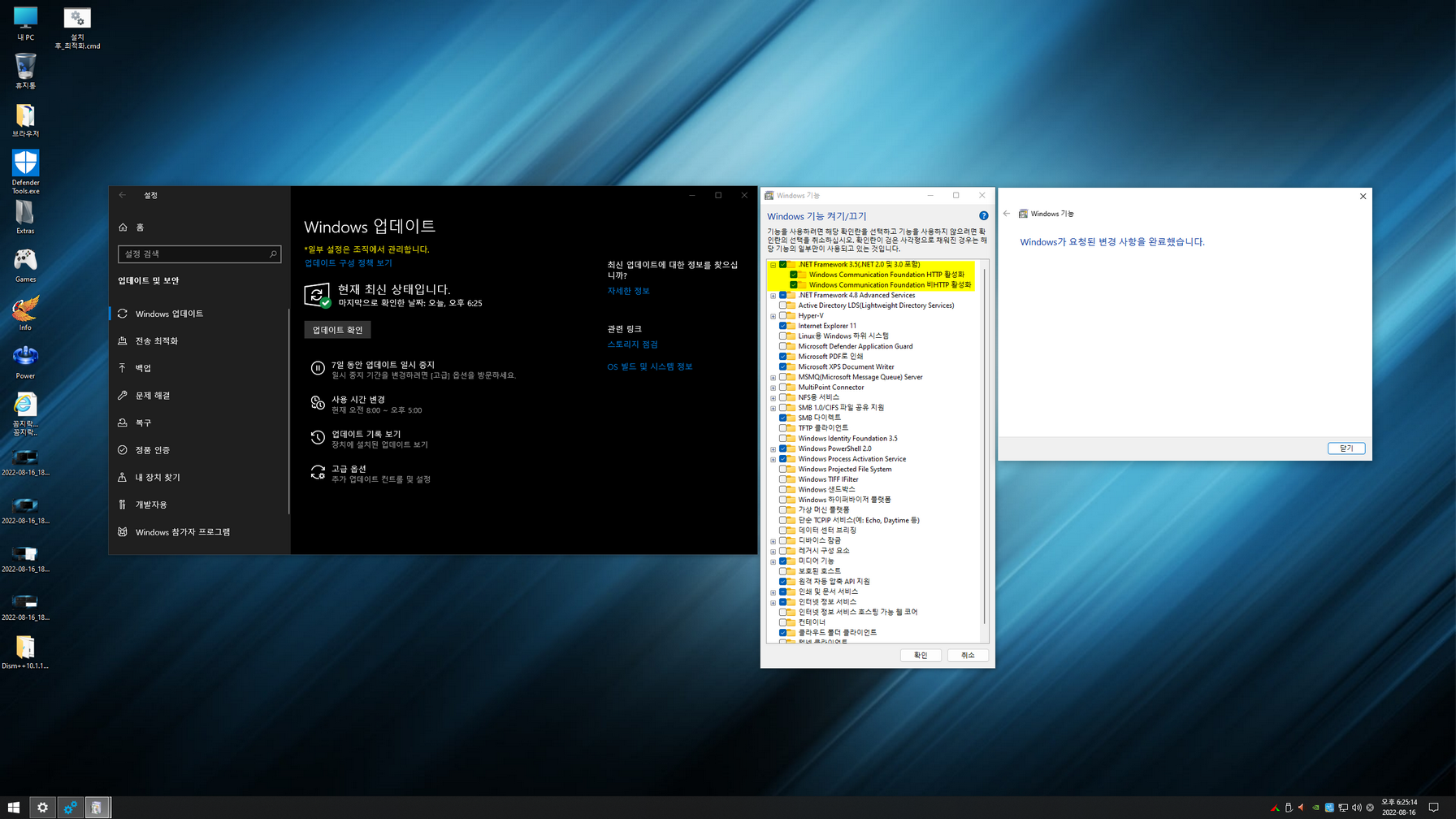Click the history icon for 업데이트 기록 보기

click(318, 438)
